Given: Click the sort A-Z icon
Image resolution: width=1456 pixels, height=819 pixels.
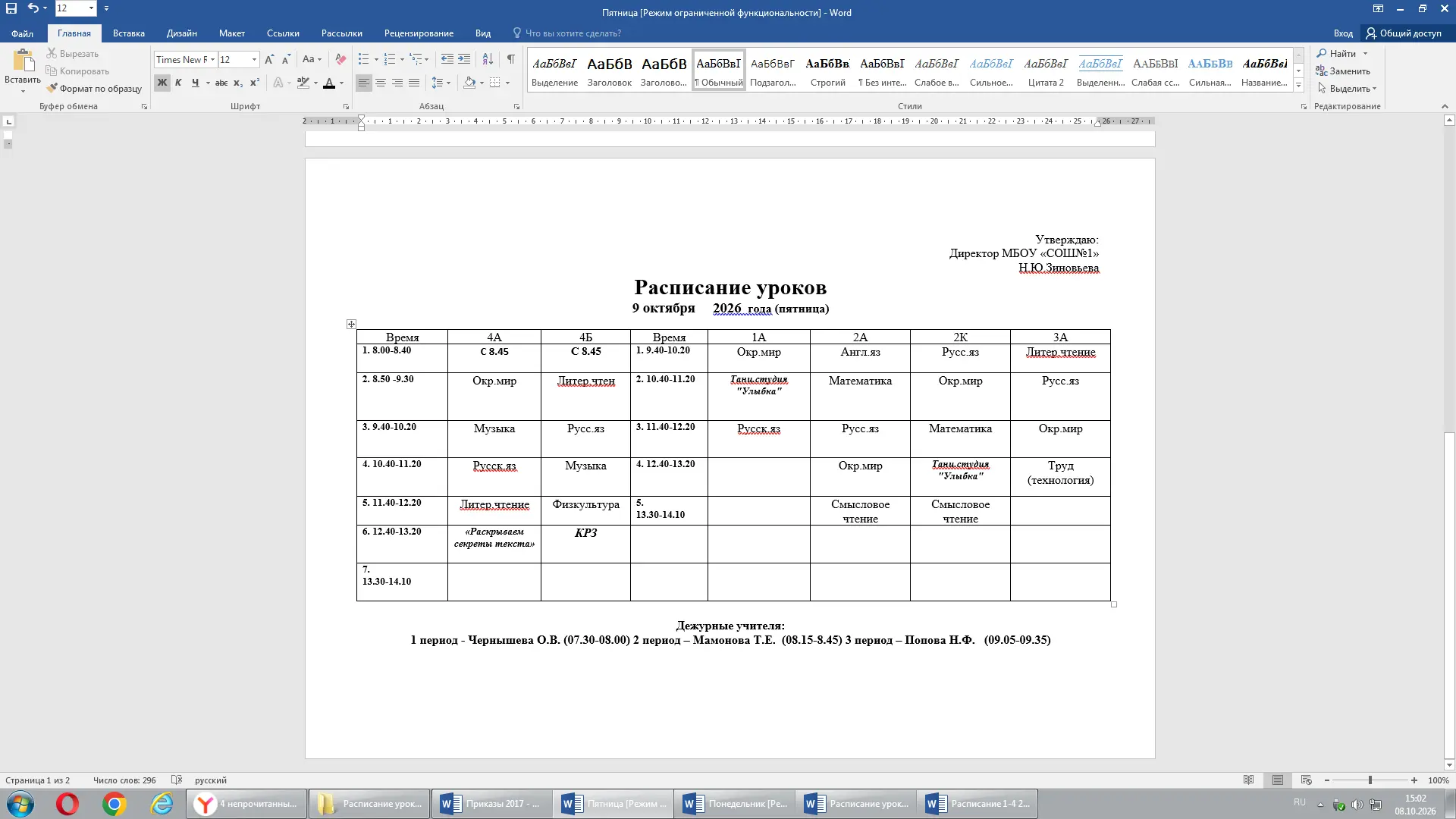Looking at the screenshot, I should point(488,59).
